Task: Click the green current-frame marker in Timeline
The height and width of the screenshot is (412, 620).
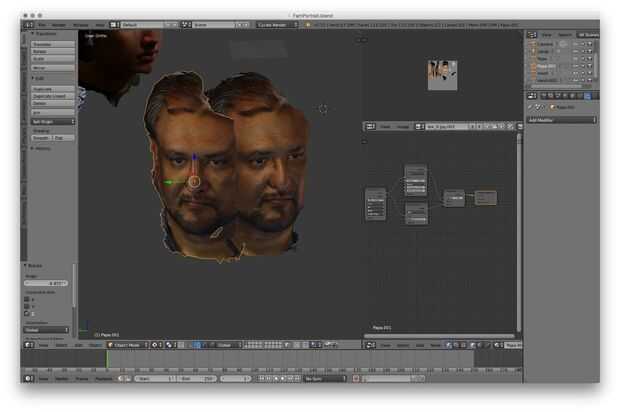Action: pos(107,359)
